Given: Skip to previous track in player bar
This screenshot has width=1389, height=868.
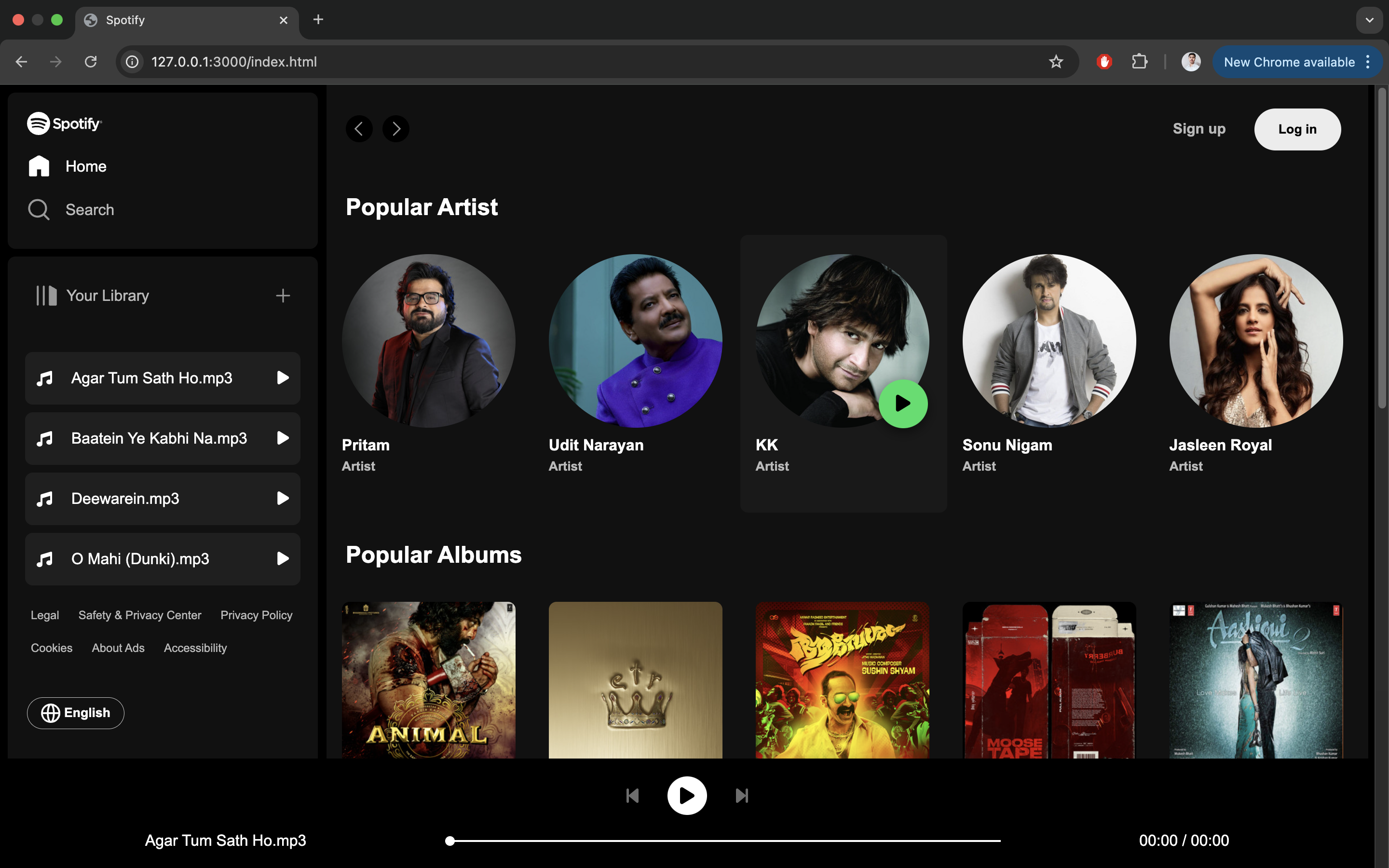Looking at the screenshot, I should coord(632,796).
